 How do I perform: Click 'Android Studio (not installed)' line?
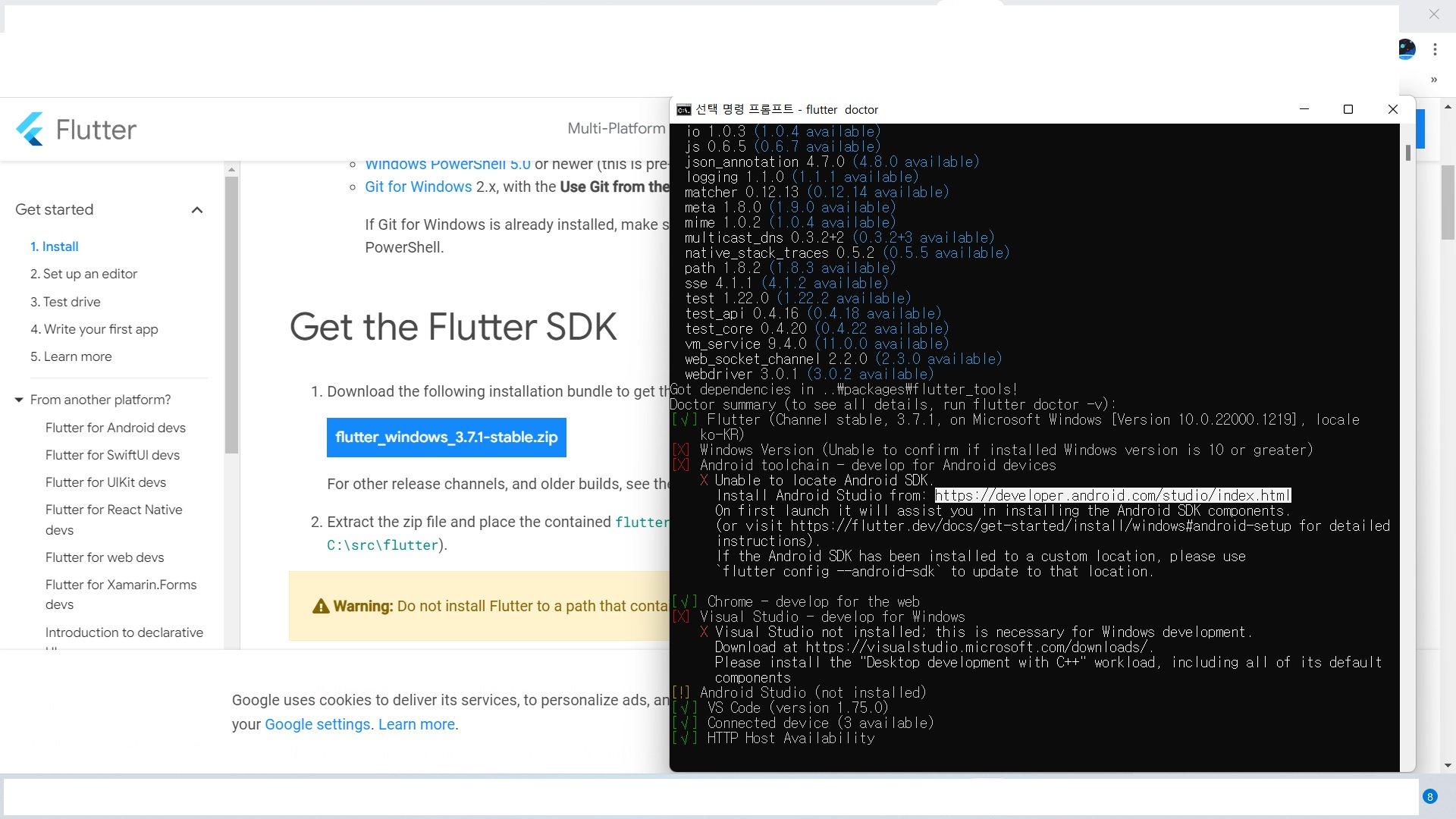coord(799,692)
